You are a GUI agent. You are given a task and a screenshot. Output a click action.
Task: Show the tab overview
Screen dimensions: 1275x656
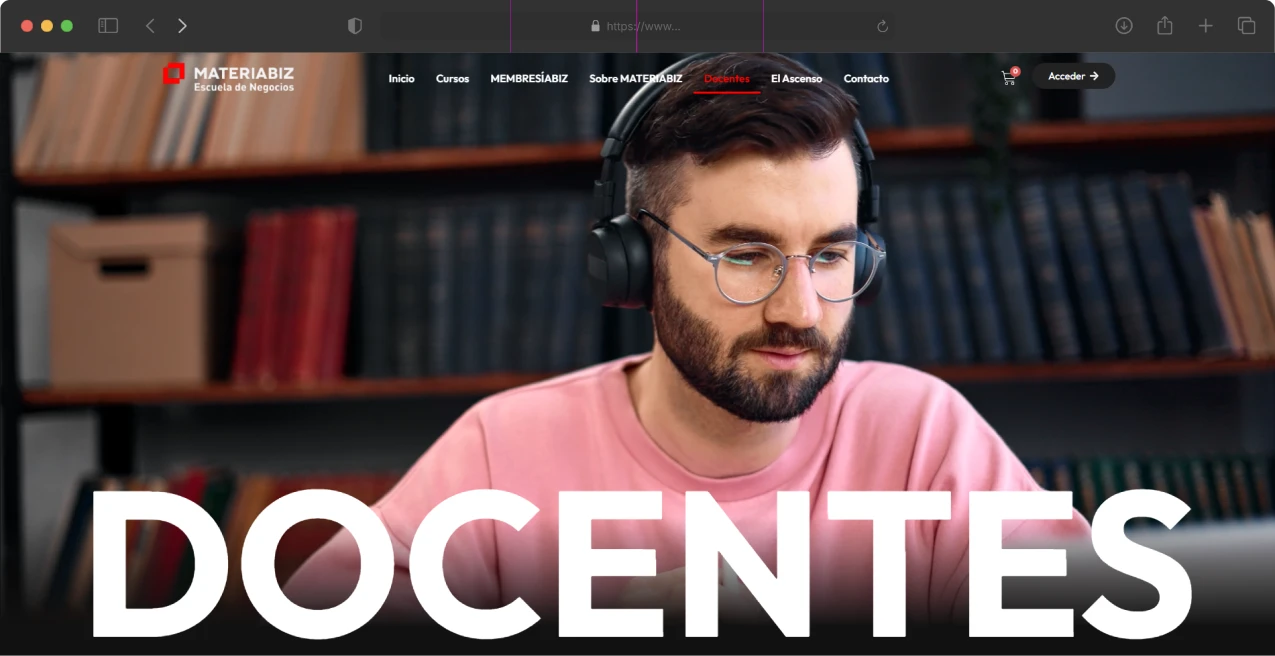point(1246,26)
